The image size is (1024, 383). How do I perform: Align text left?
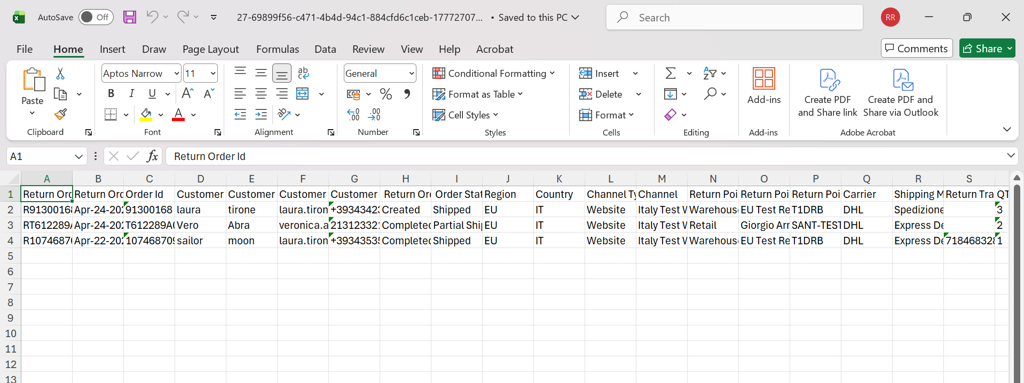click(240, 94)
